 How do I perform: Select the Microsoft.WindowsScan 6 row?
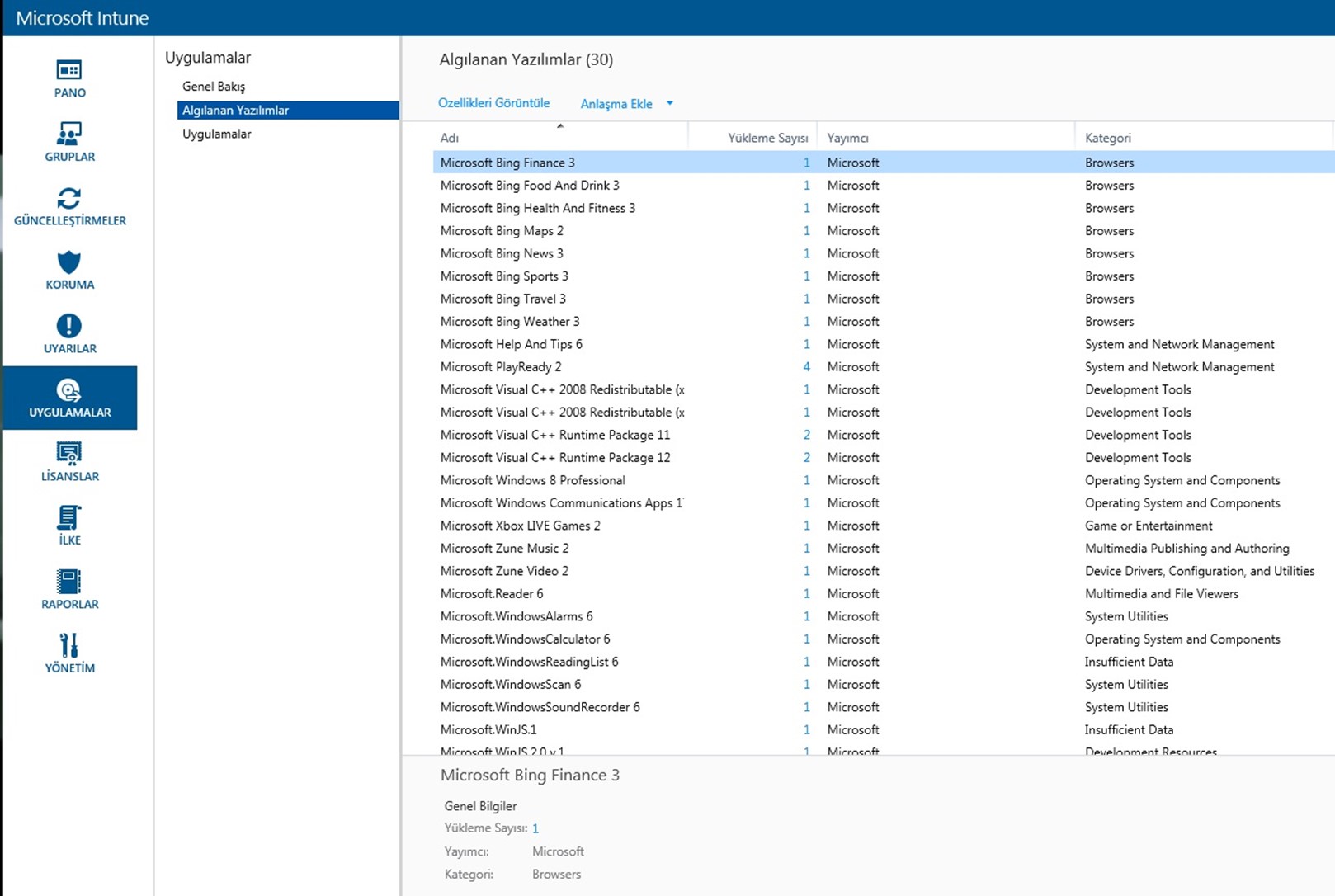click(884, 685)
